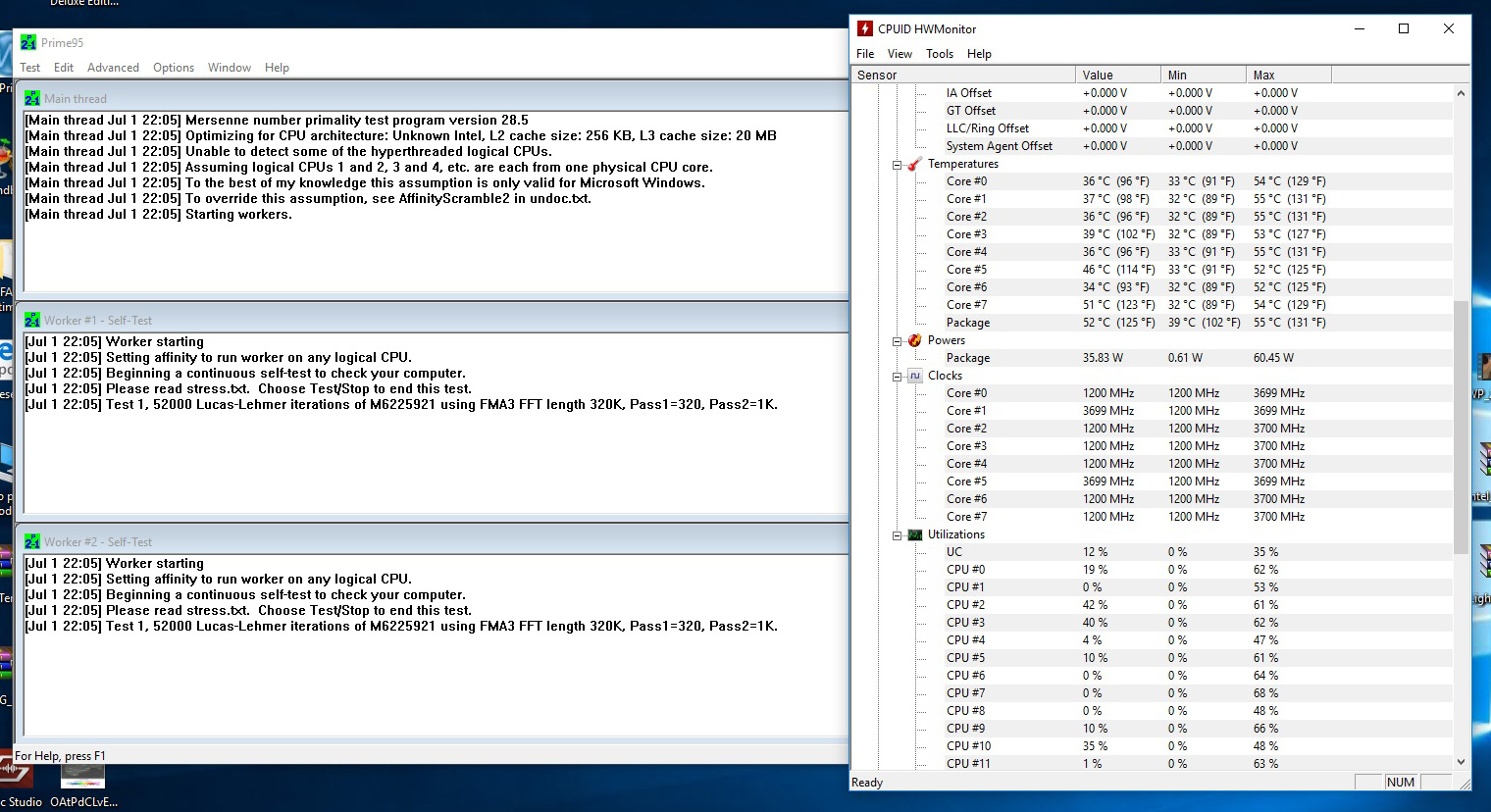Collapse the Powers tree node

click(x=897, y=341)
